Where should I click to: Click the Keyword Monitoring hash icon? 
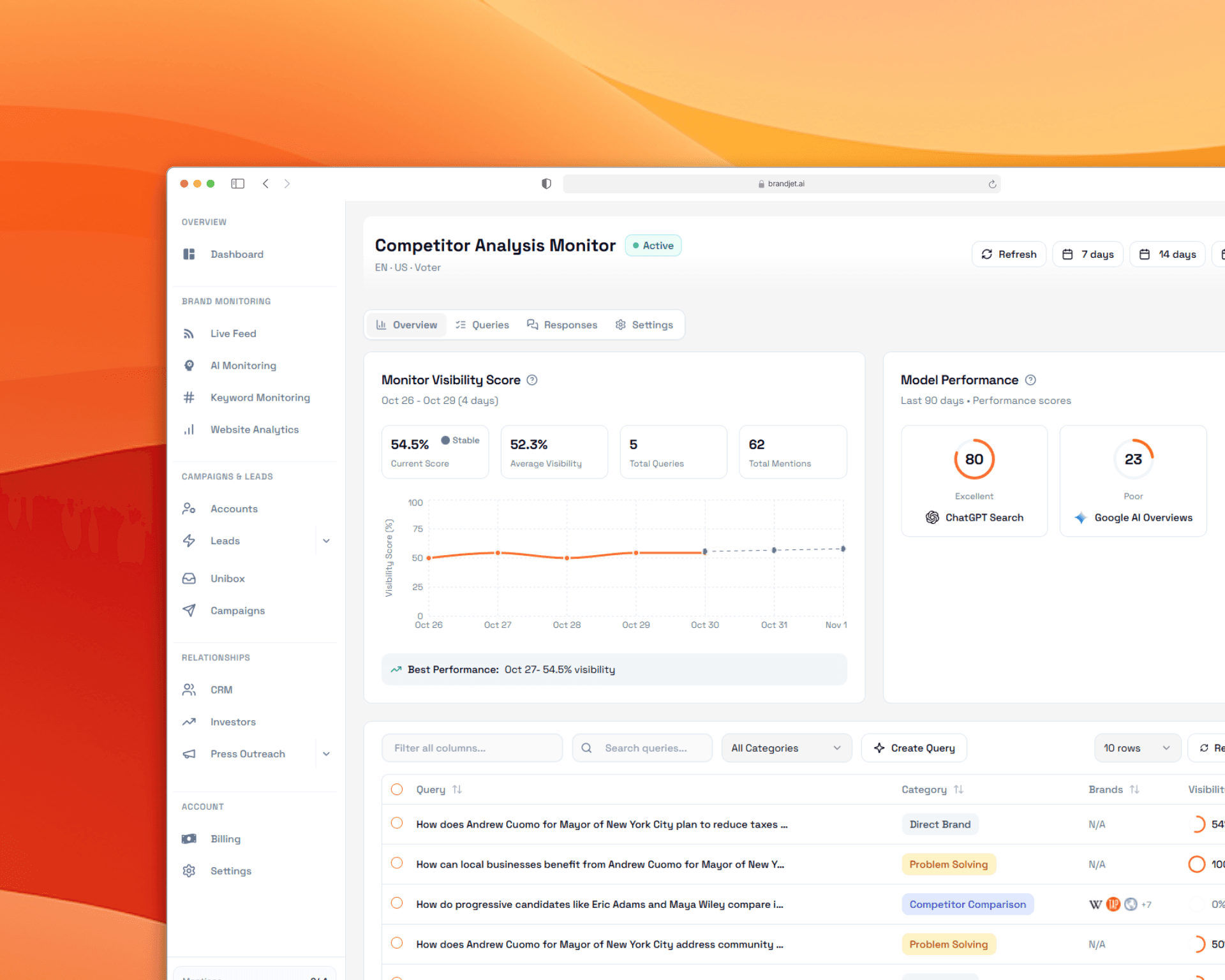(189, 397)
